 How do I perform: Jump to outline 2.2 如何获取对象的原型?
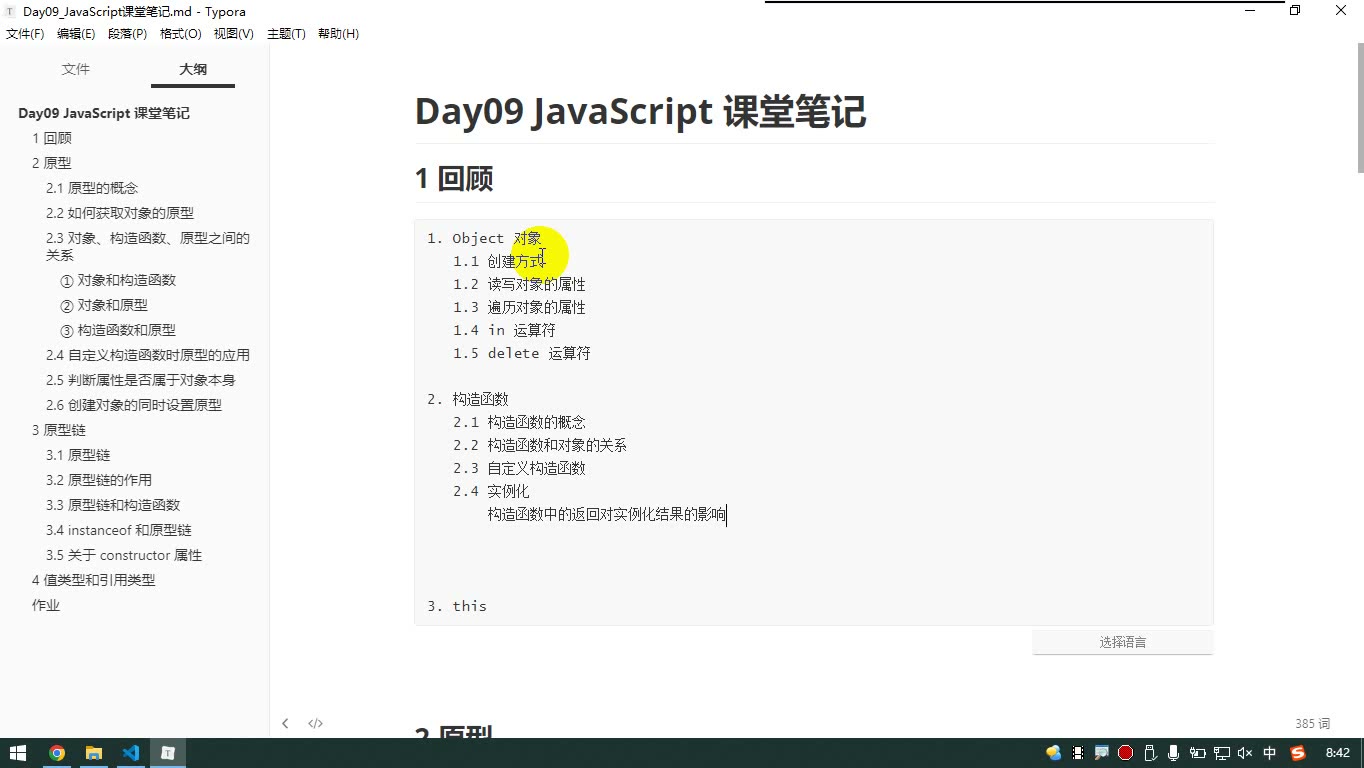click(120, 213)
